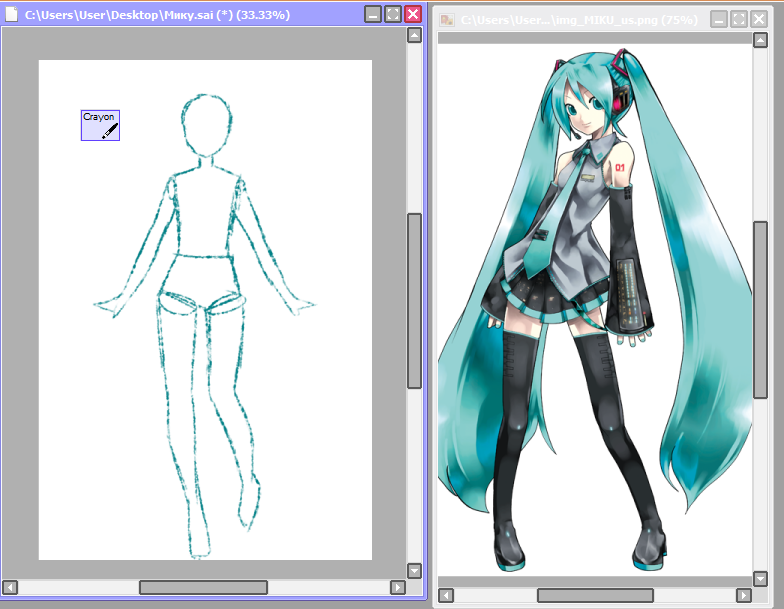Click down arrow of img_MIKU_us.png vertical scrollbar

tap(760, 579)
